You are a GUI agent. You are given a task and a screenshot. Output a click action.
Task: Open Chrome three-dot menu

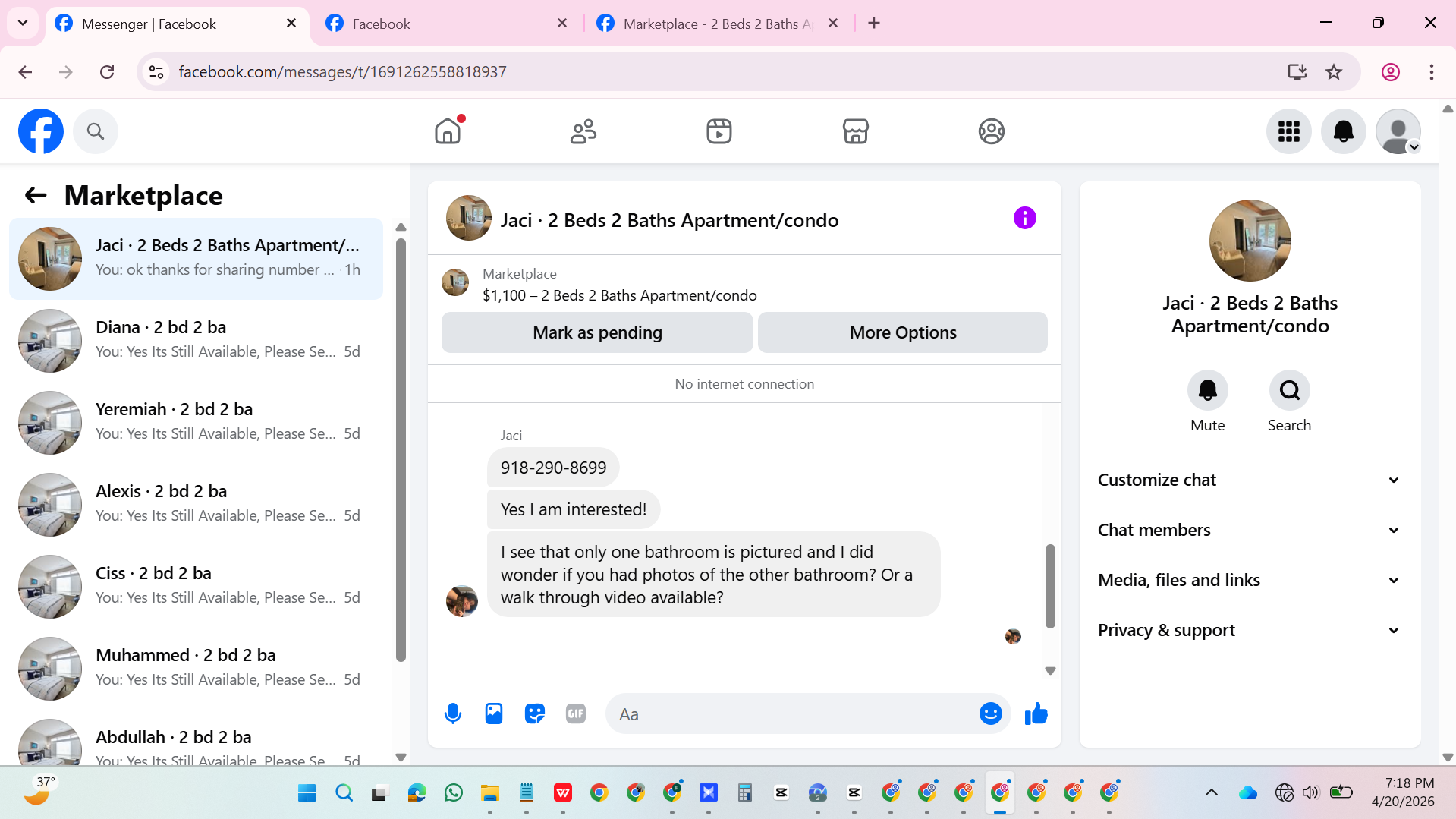click(x=1432, y=72)
